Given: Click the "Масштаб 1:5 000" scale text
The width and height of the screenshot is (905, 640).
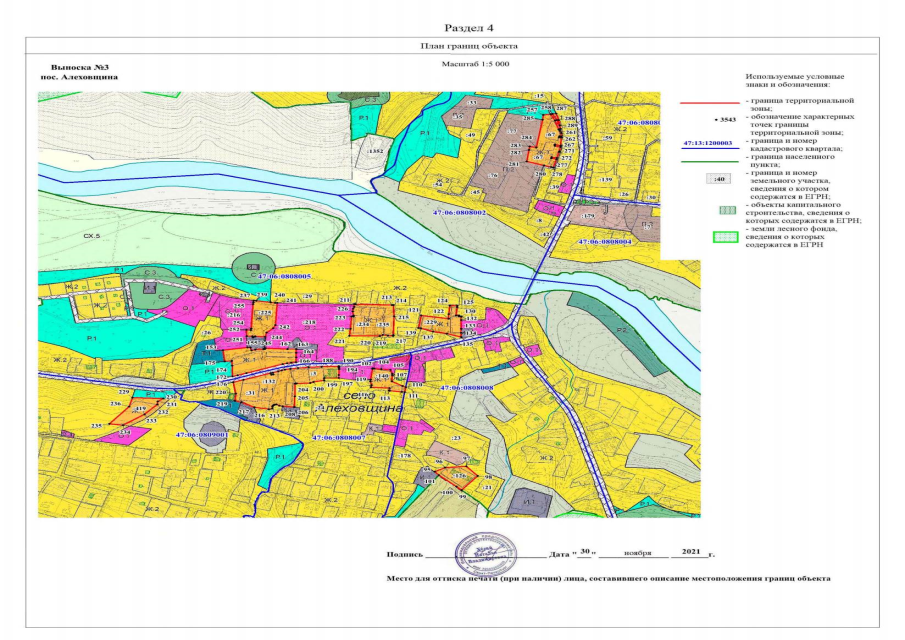Looking at the screenshot, I should (x=475, y=62).
